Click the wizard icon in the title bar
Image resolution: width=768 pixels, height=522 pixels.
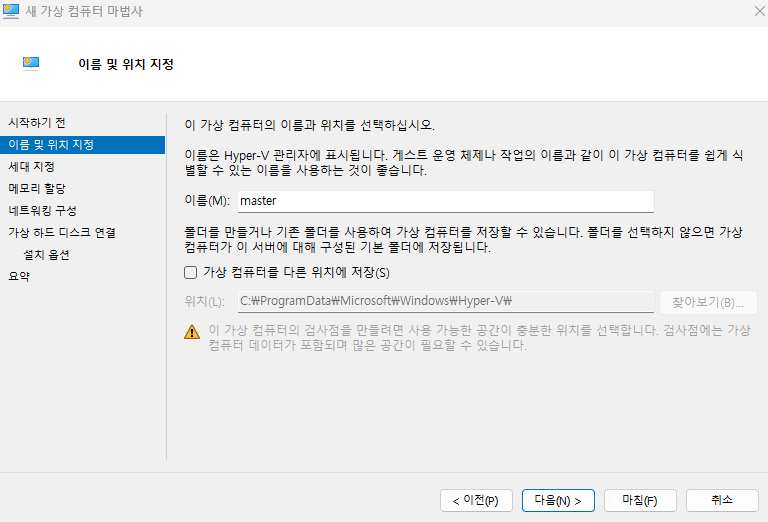coord(11,11)
